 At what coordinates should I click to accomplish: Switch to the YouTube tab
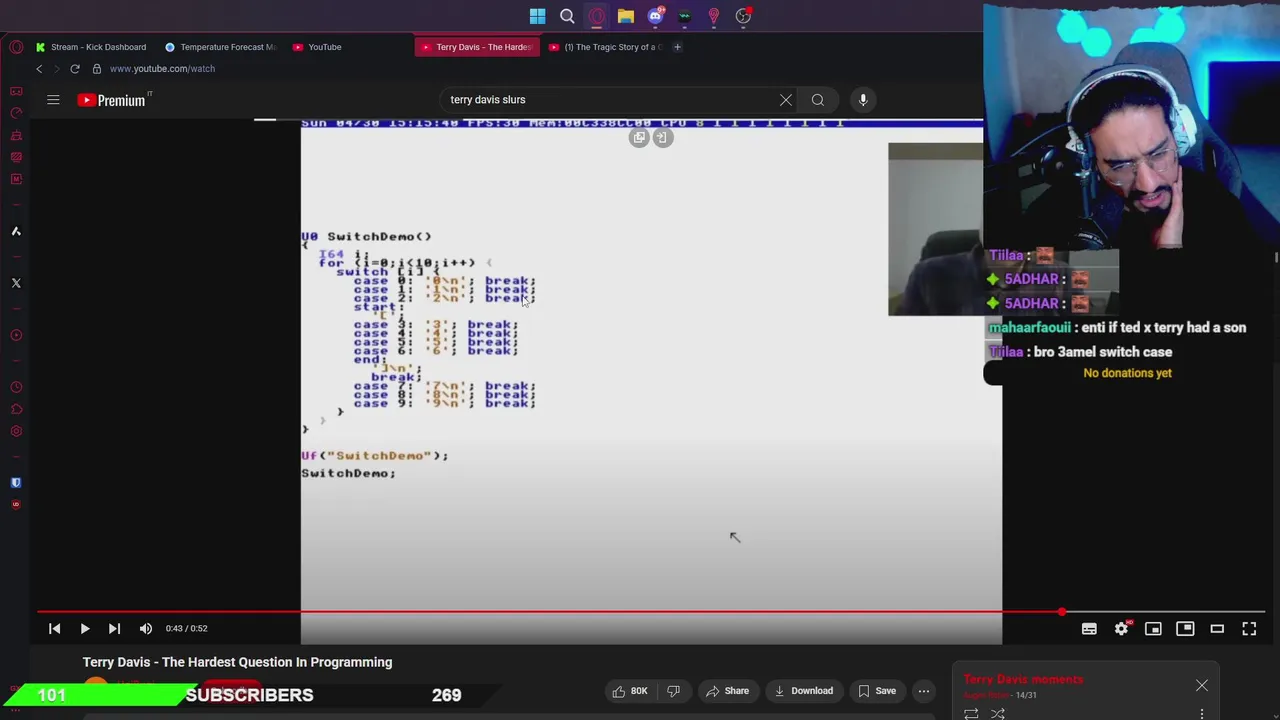(348, 47)
